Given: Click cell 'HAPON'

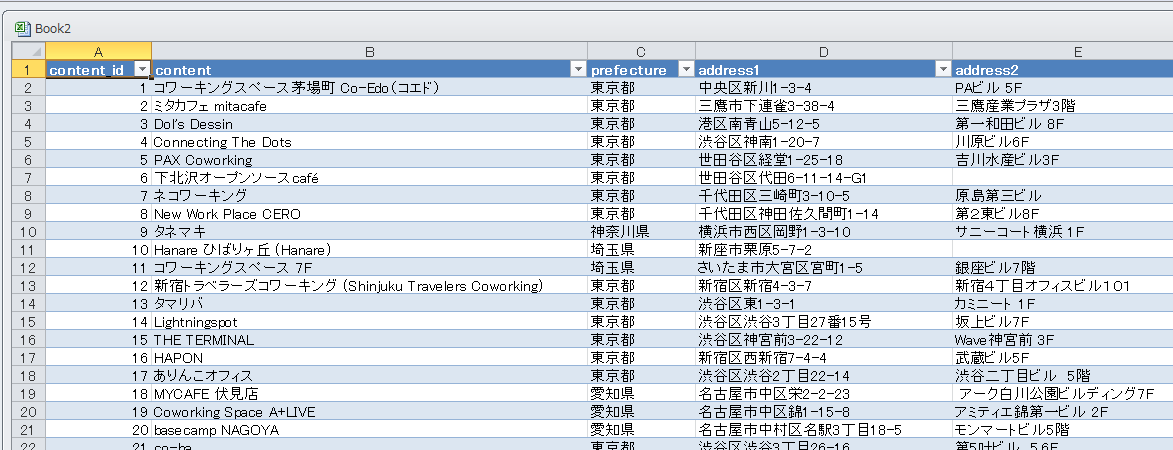Looking at the screenshot, I should tap(370, 357).
